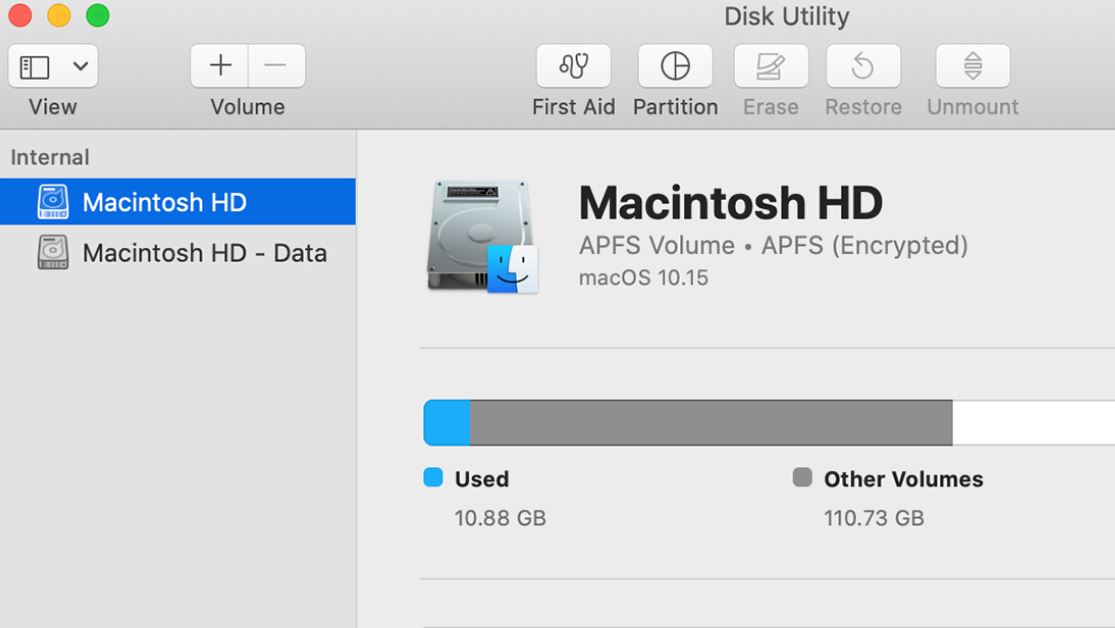Image resolution: width=1115 pixels, height=628 pixels.
Task: Click the Used legend label
Action: (x=482, y=479)
